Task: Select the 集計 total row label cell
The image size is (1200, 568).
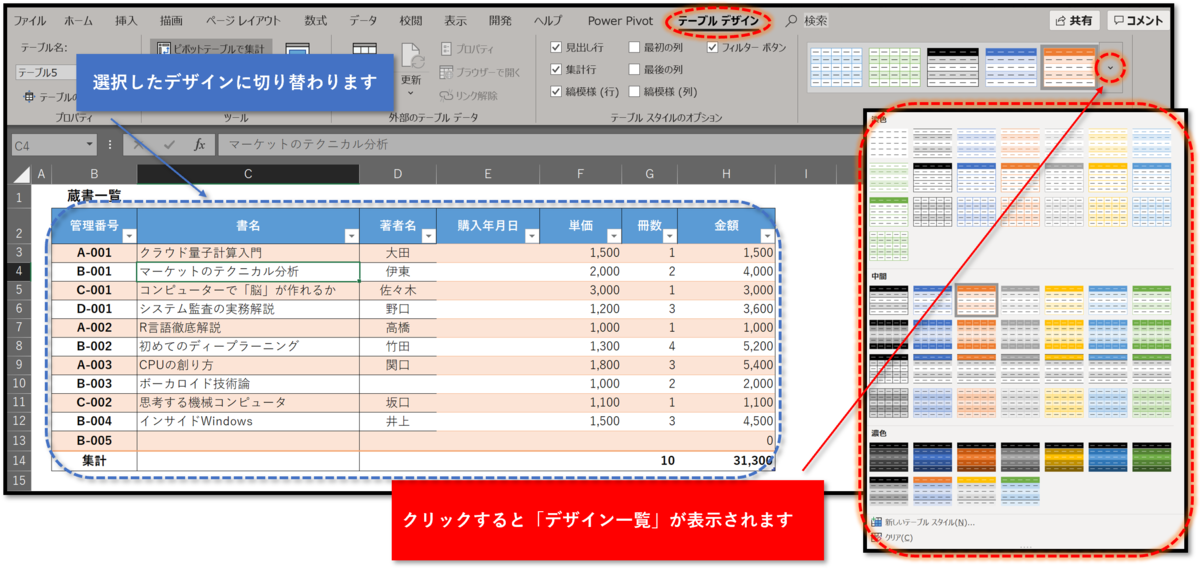Action: pyautogui.click(x=94, y=461)
